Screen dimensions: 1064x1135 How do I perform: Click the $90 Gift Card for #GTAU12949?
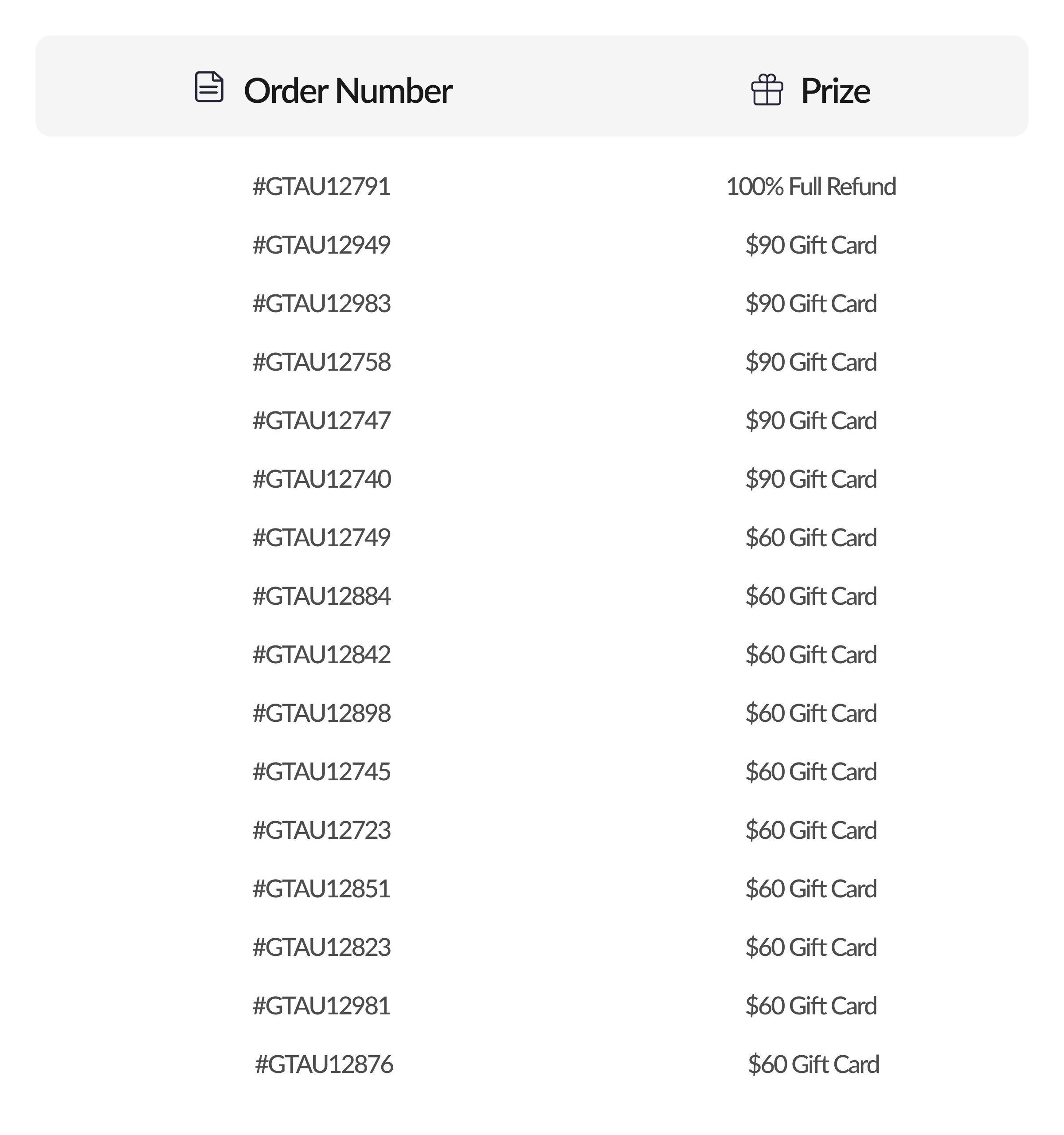810,245
